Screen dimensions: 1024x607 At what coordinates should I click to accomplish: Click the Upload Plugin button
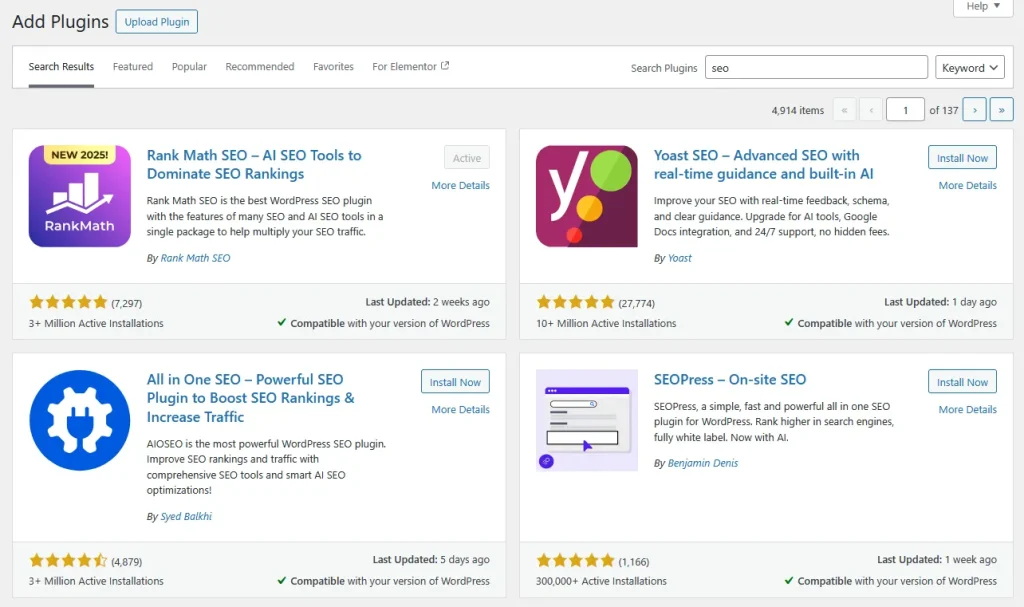157,22
